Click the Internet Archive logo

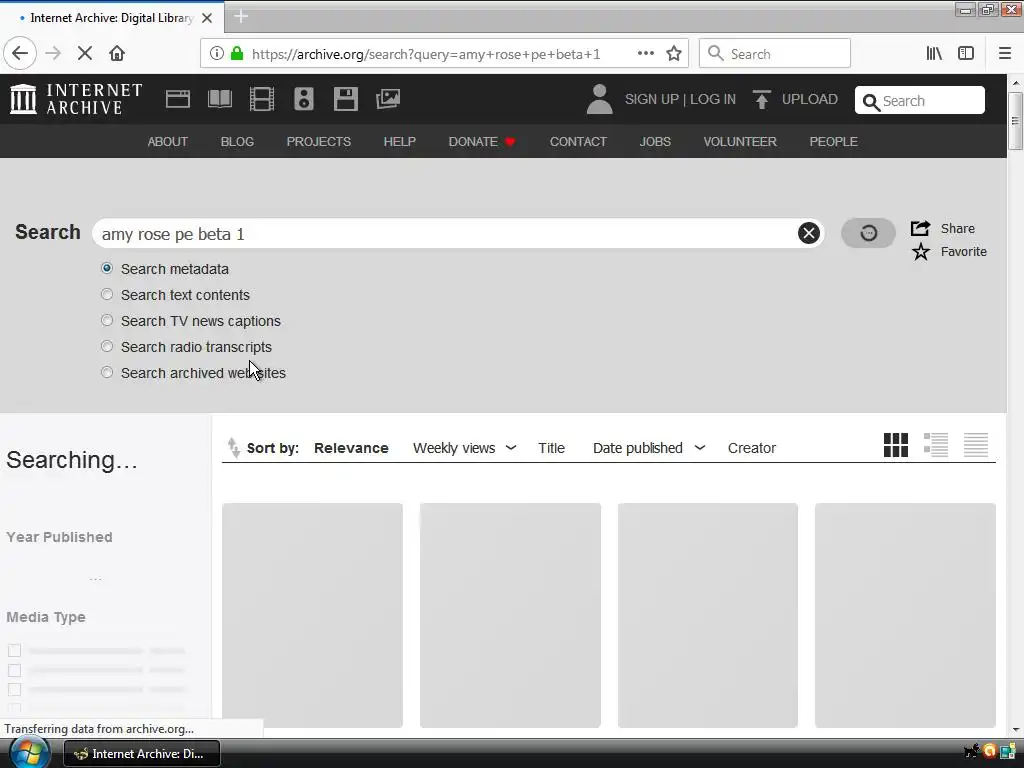click(x=76, y=99)
